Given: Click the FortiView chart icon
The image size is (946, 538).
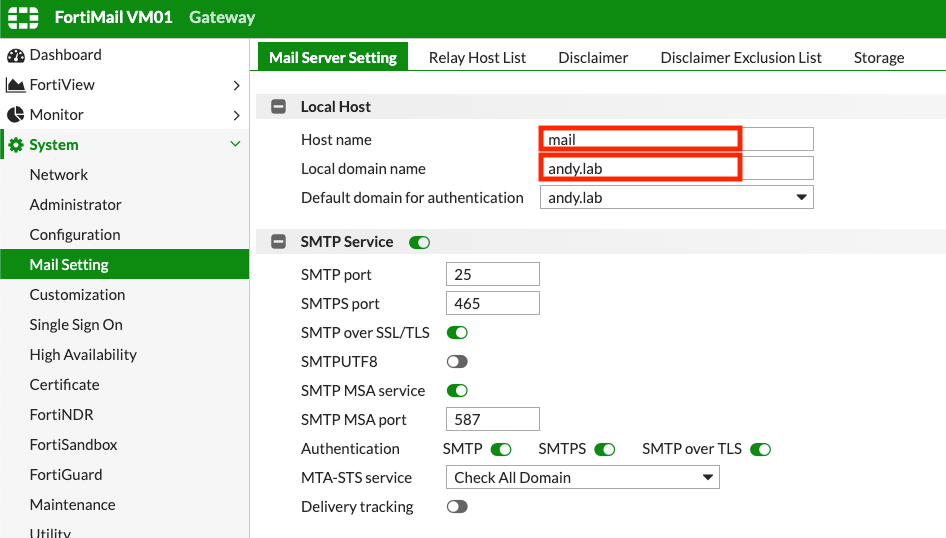Looking at the screenshot, I should point(15,85).
